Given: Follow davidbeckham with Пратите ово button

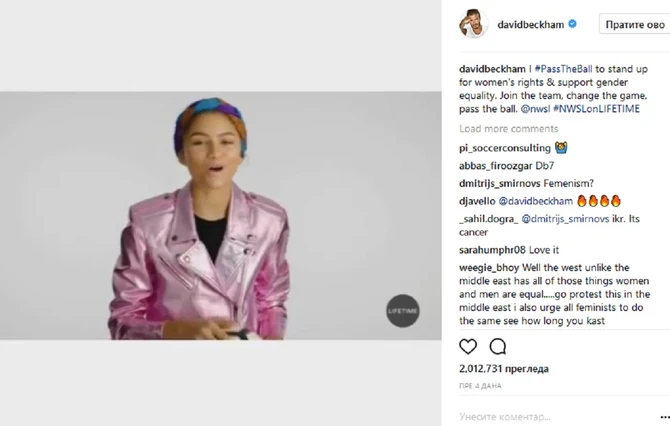Looking at the screenshot, I should coord(635,24).
